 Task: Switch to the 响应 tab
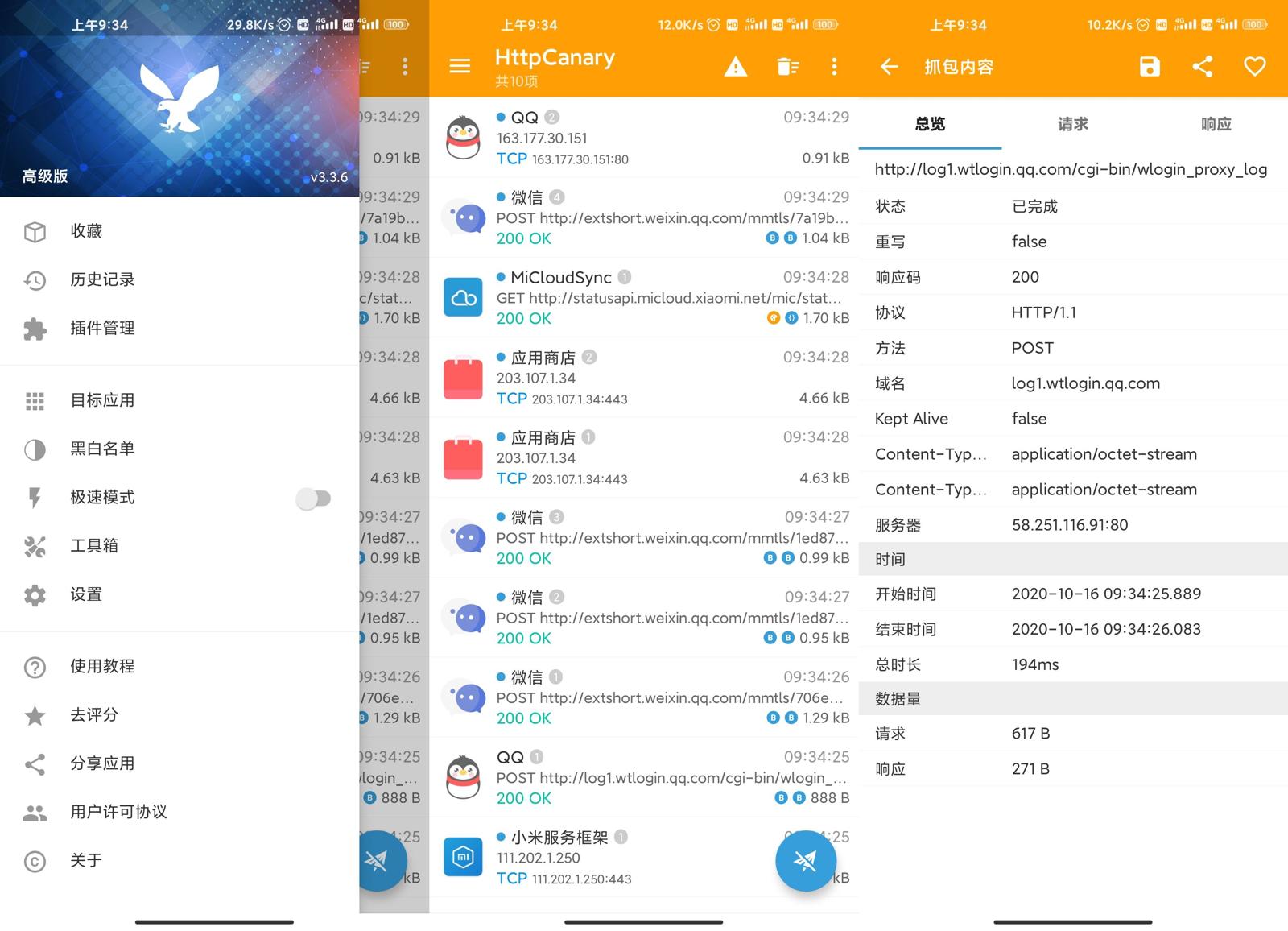point(1216,124)
